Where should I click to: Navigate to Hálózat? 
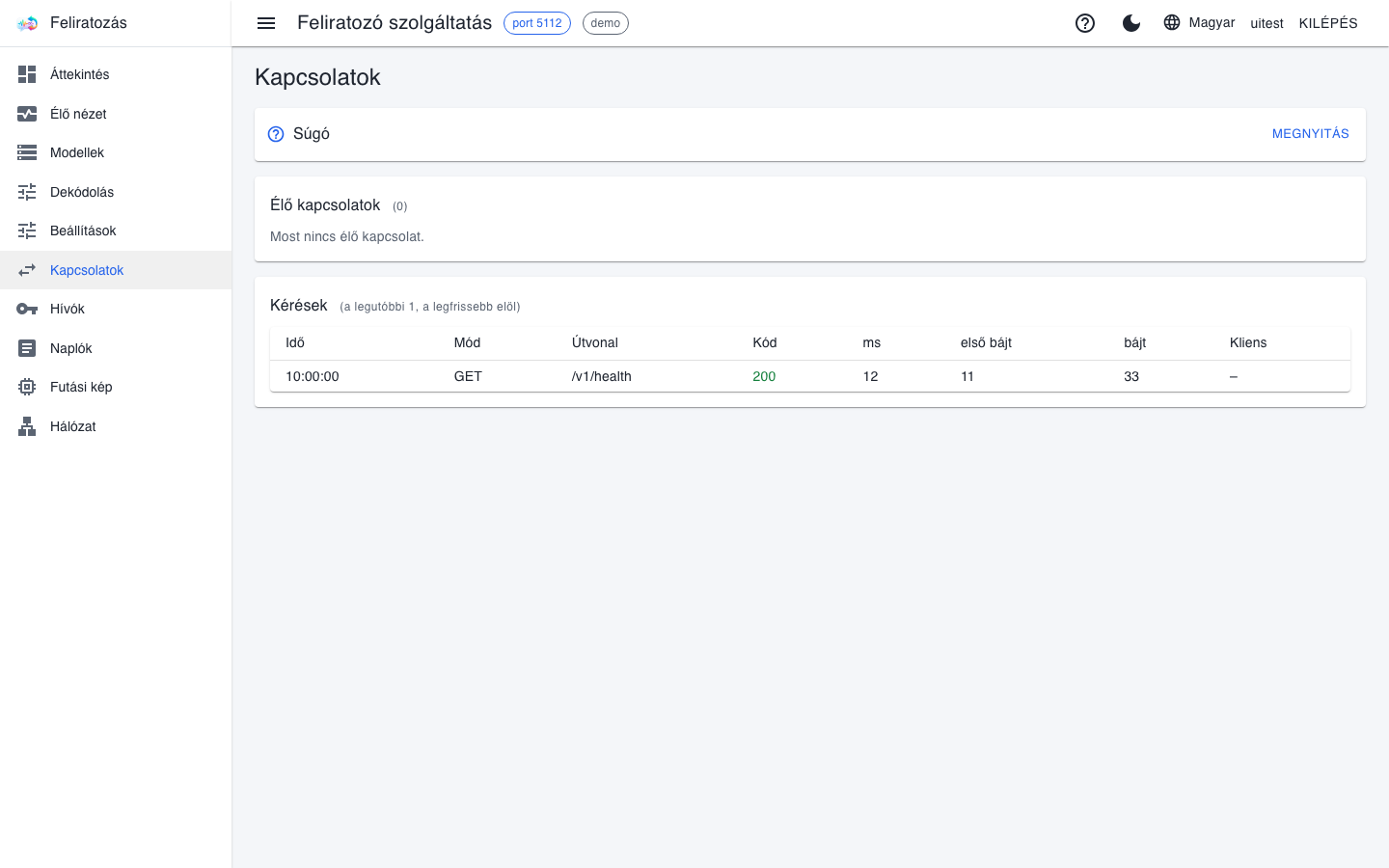pos(116,426)
